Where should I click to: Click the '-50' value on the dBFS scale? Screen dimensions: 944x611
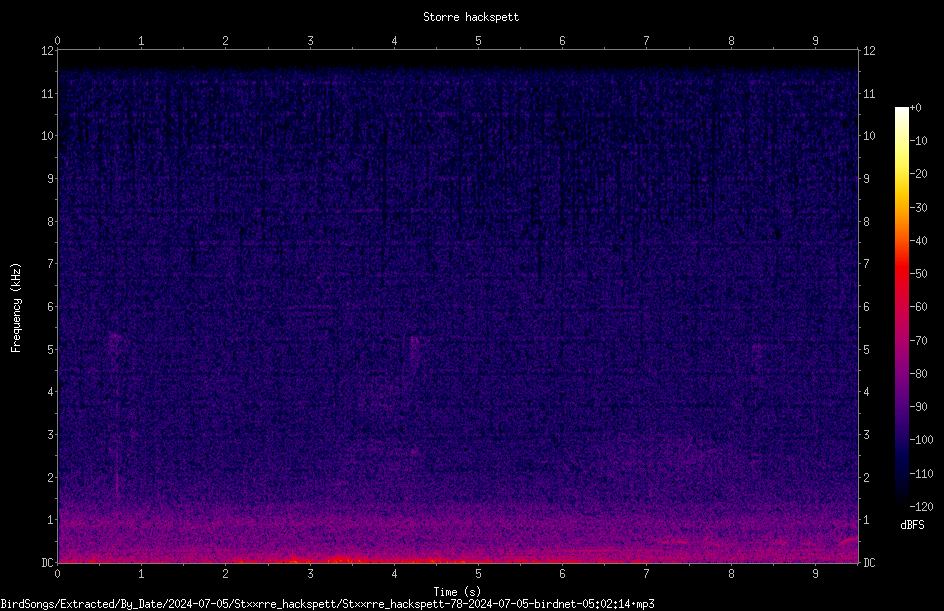click(918, 274)
